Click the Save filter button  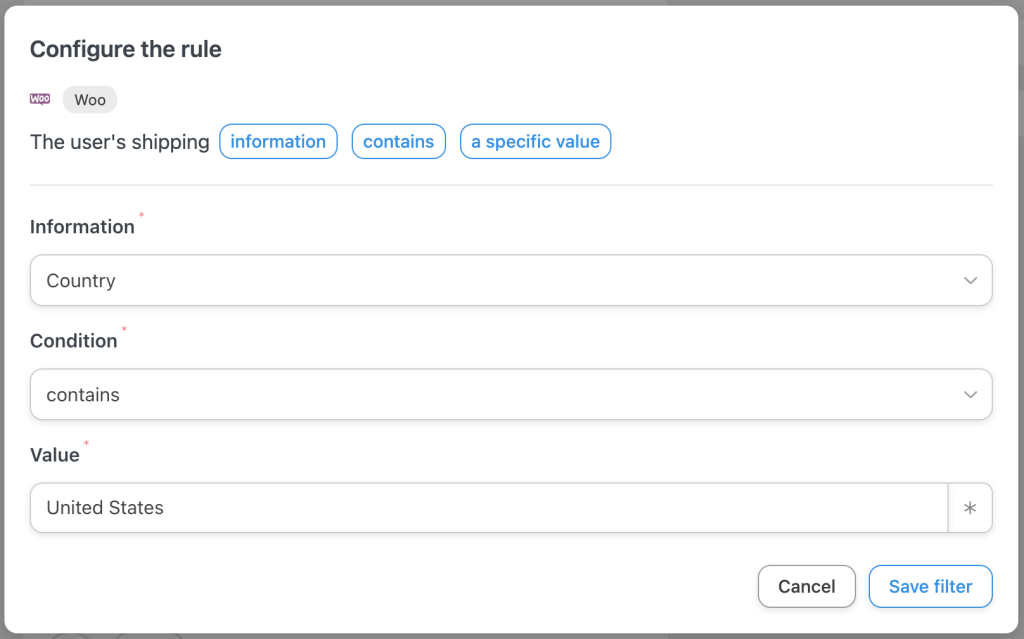(x=930, y=586)
